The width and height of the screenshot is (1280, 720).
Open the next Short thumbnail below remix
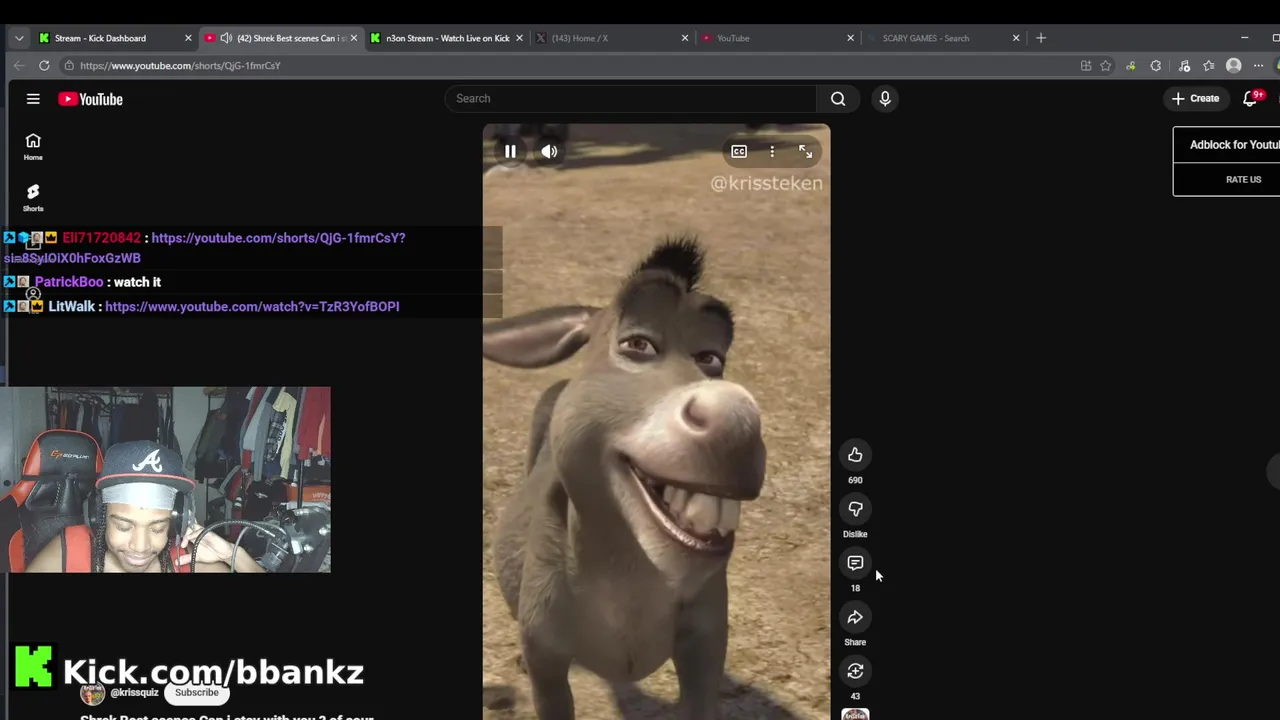click(x=855, y=714)
